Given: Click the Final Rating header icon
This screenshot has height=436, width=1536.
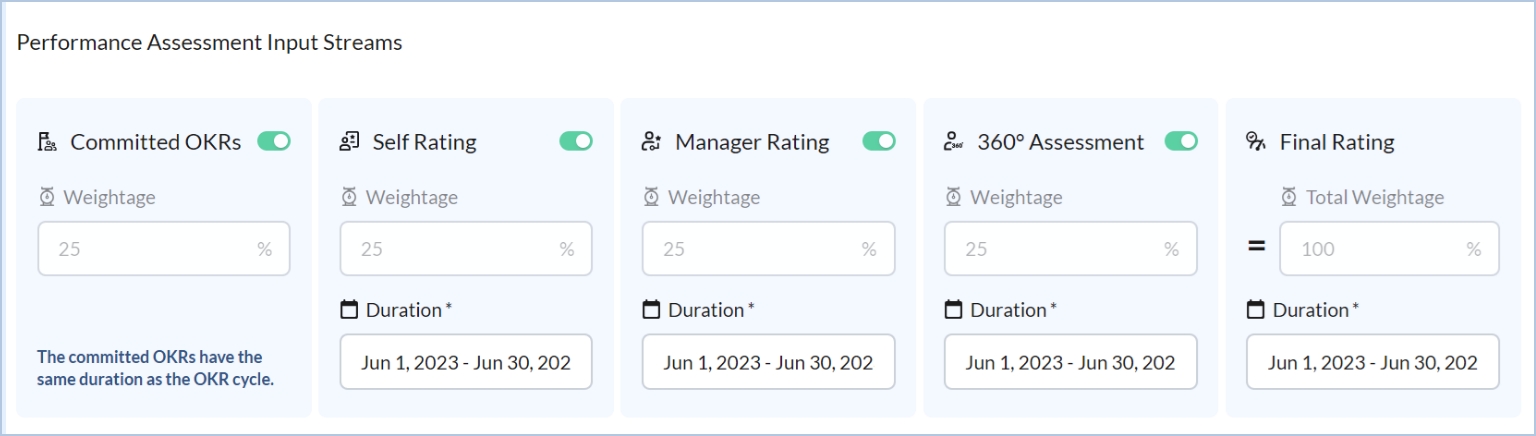Looking at the screenshot, I should pyautogui.click(x=1256, y=142).
